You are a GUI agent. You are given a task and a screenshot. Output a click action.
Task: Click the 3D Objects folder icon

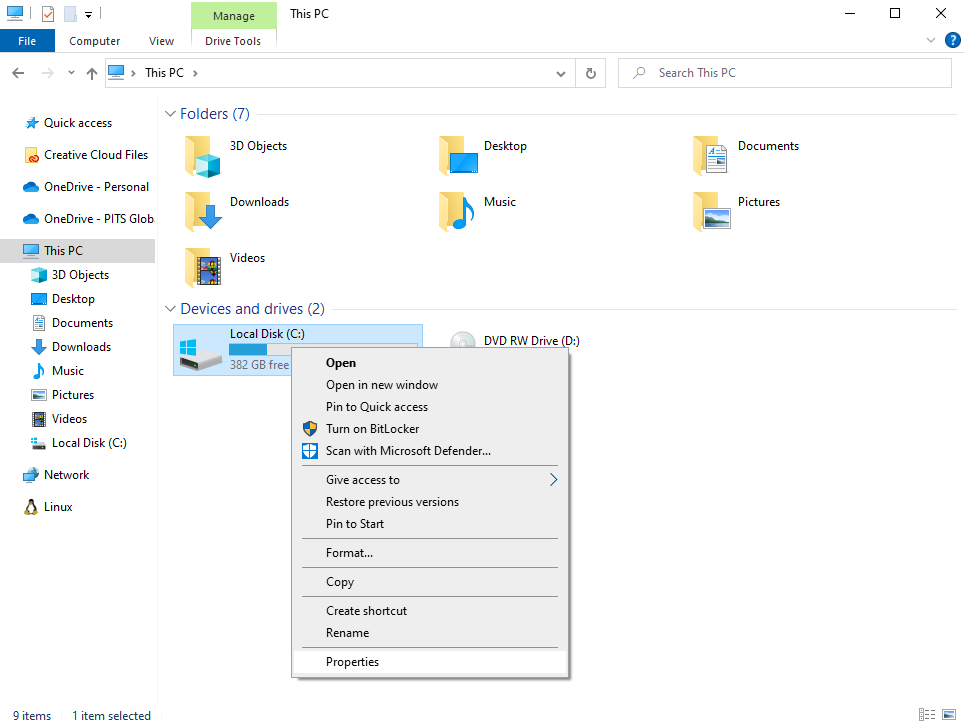click(x=203, y=157)
